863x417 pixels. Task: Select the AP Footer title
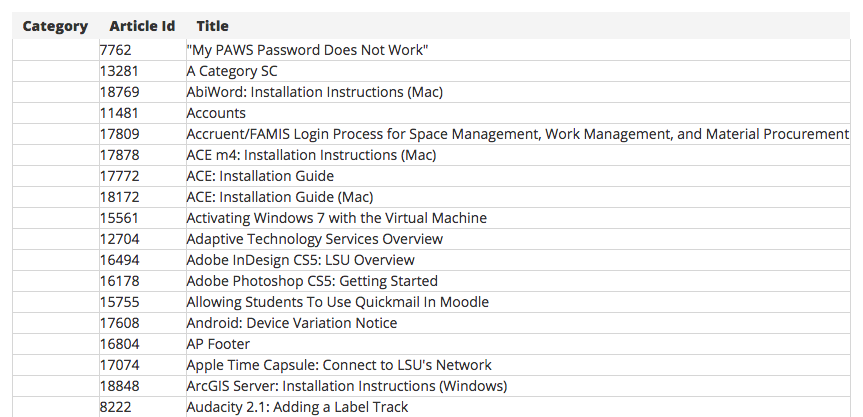click(x=218, y=344)
